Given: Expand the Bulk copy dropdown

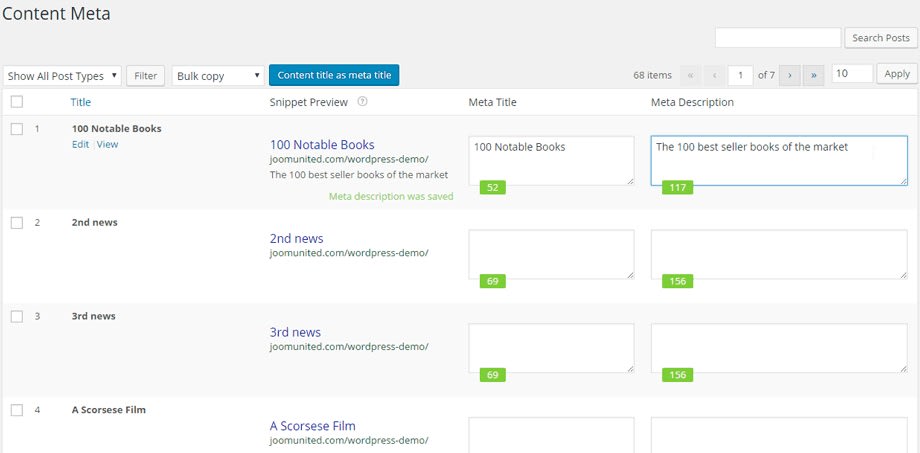Looking at the screenshot, I should [218, 76].
